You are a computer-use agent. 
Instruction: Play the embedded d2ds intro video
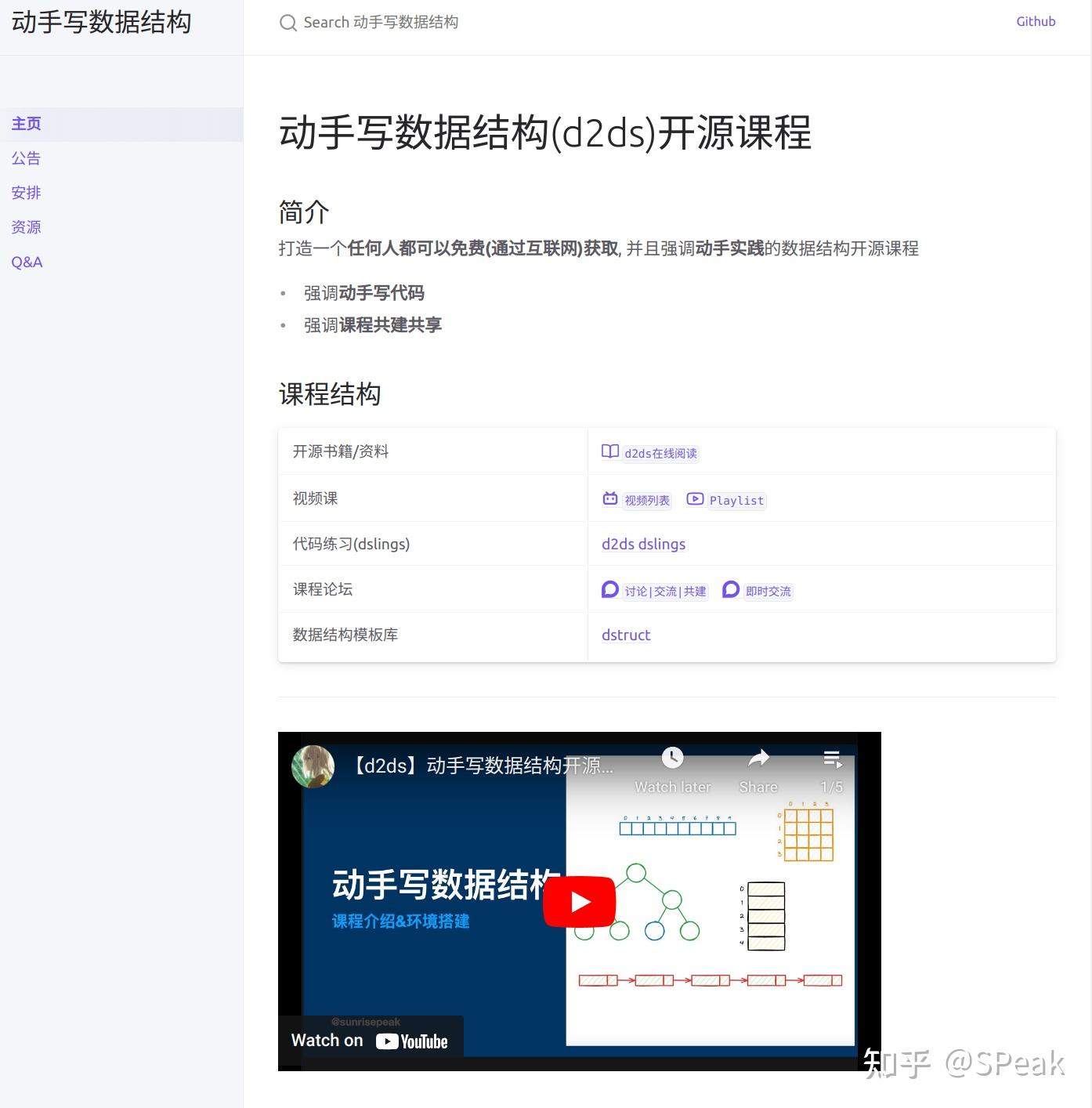[x=579, y=901]
